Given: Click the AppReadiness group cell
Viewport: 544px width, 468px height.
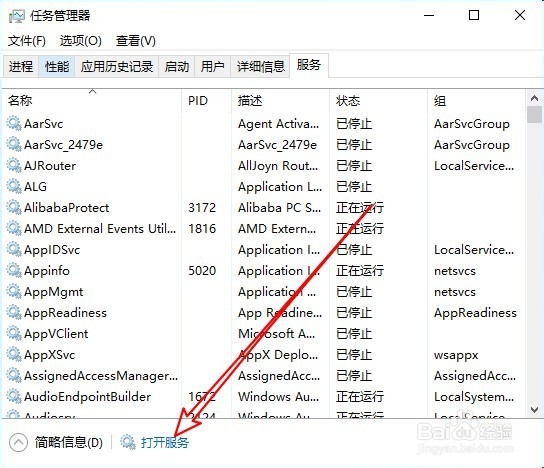Looking at the screenshot, I should (475, 313).
